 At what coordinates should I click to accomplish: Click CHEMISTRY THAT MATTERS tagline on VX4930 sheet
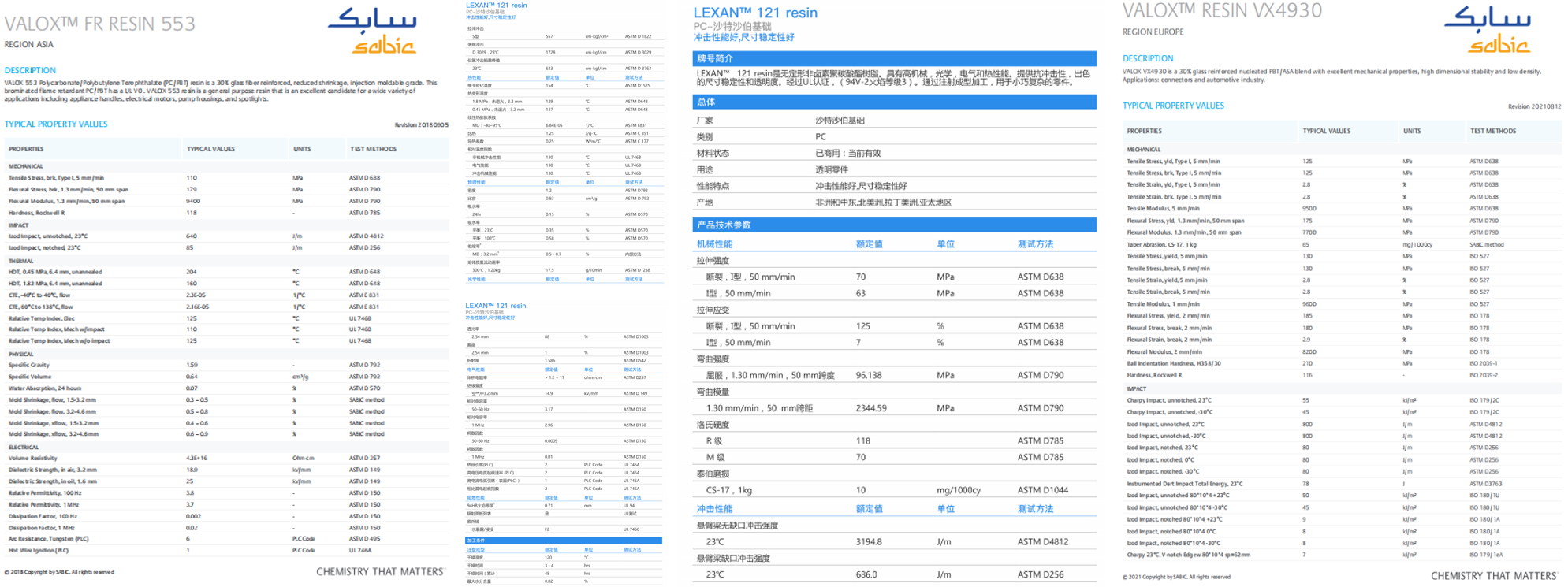(x=1493, y=576)
